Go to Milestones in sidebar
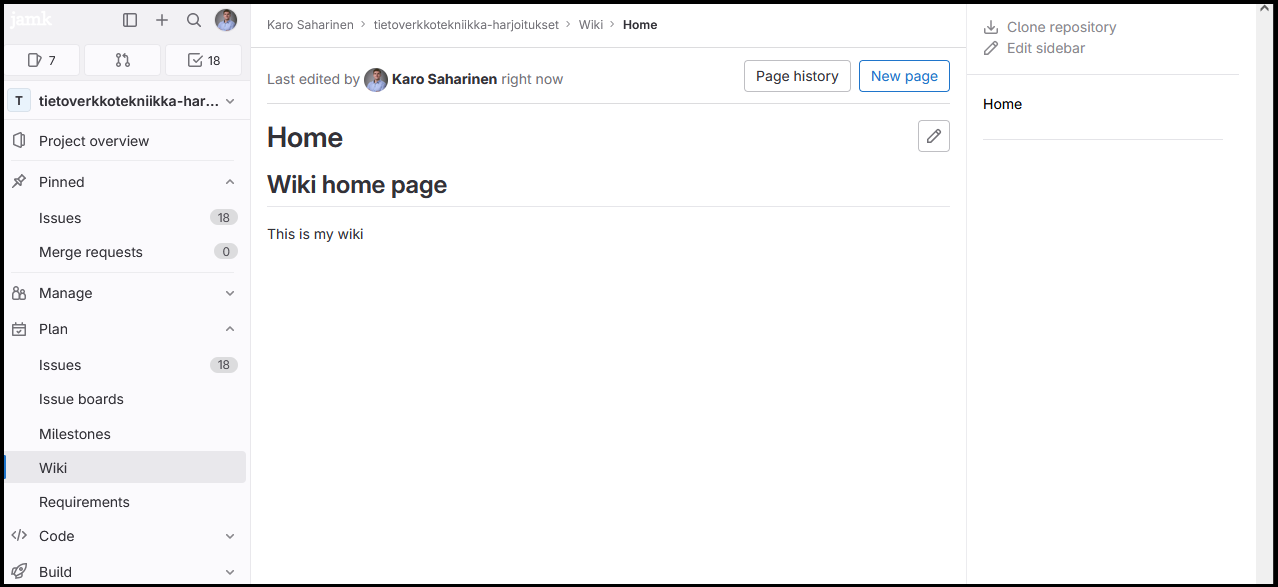The width and height of the screenshot is (1278, 587). click(75, 434)
